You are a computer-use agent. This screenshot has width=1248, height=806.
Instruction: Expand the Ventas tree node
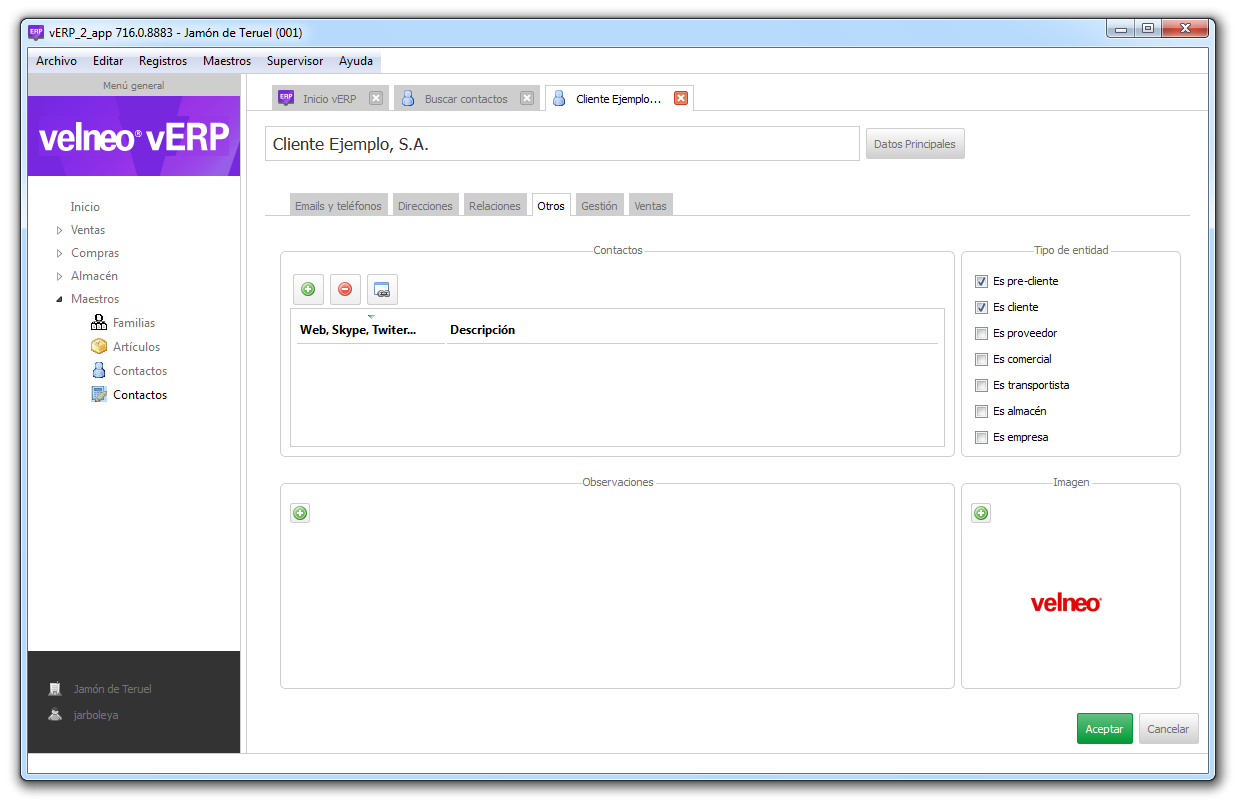[59, 230]
